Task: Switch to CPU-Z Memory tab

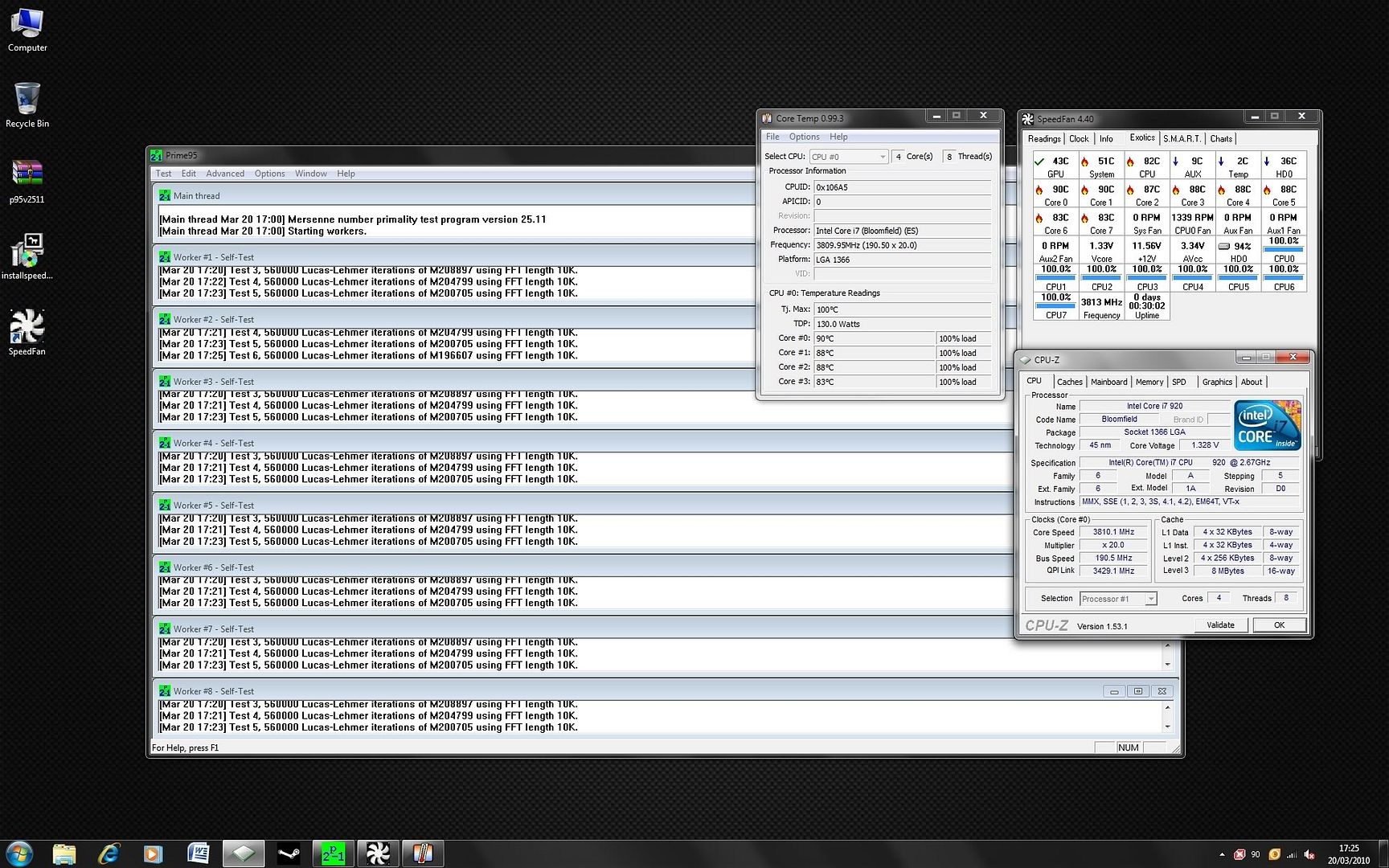Action: coord(1149,383)
